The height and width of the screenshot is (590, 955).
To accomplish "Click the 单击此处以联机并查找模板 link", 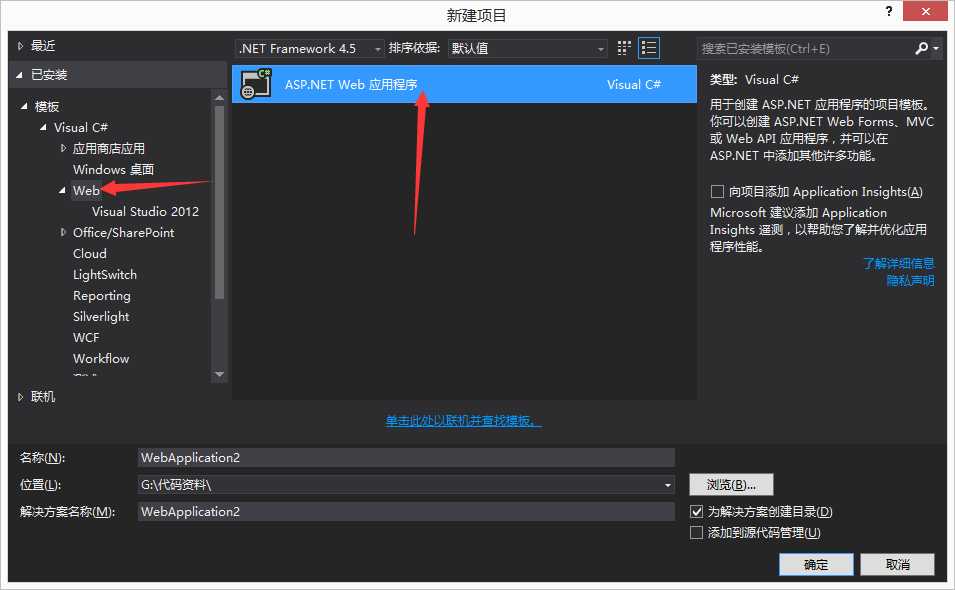I will (x=463, y=421).
